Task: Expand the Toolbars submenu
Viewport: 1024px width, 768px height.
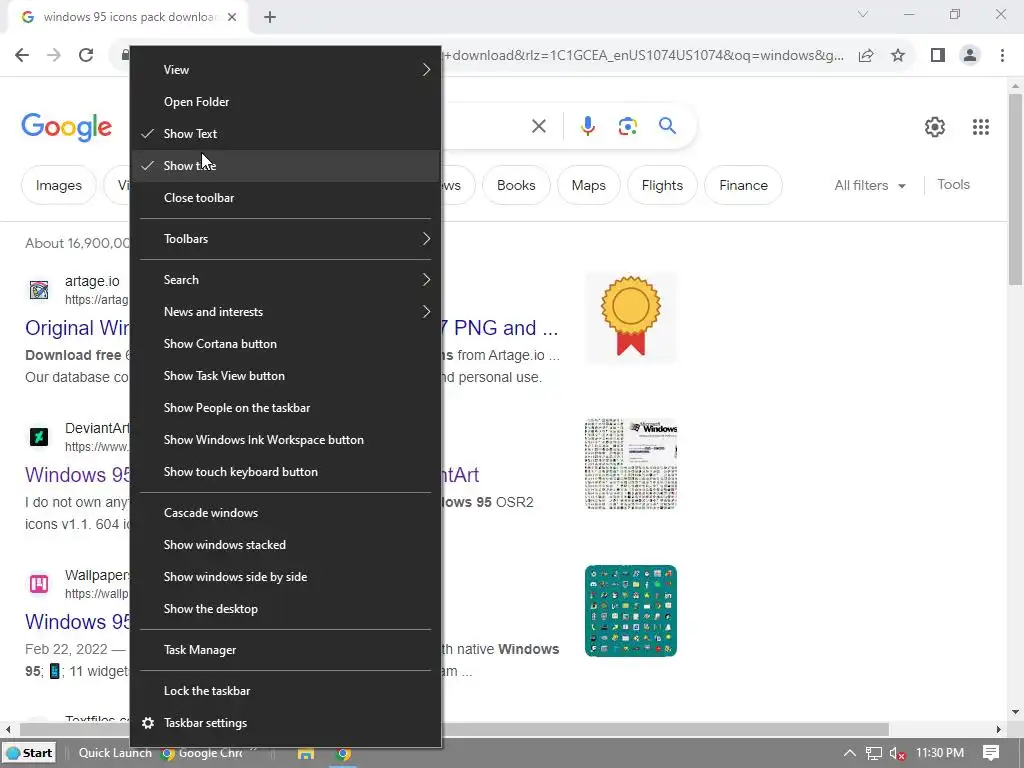Action: pos(285,239)
